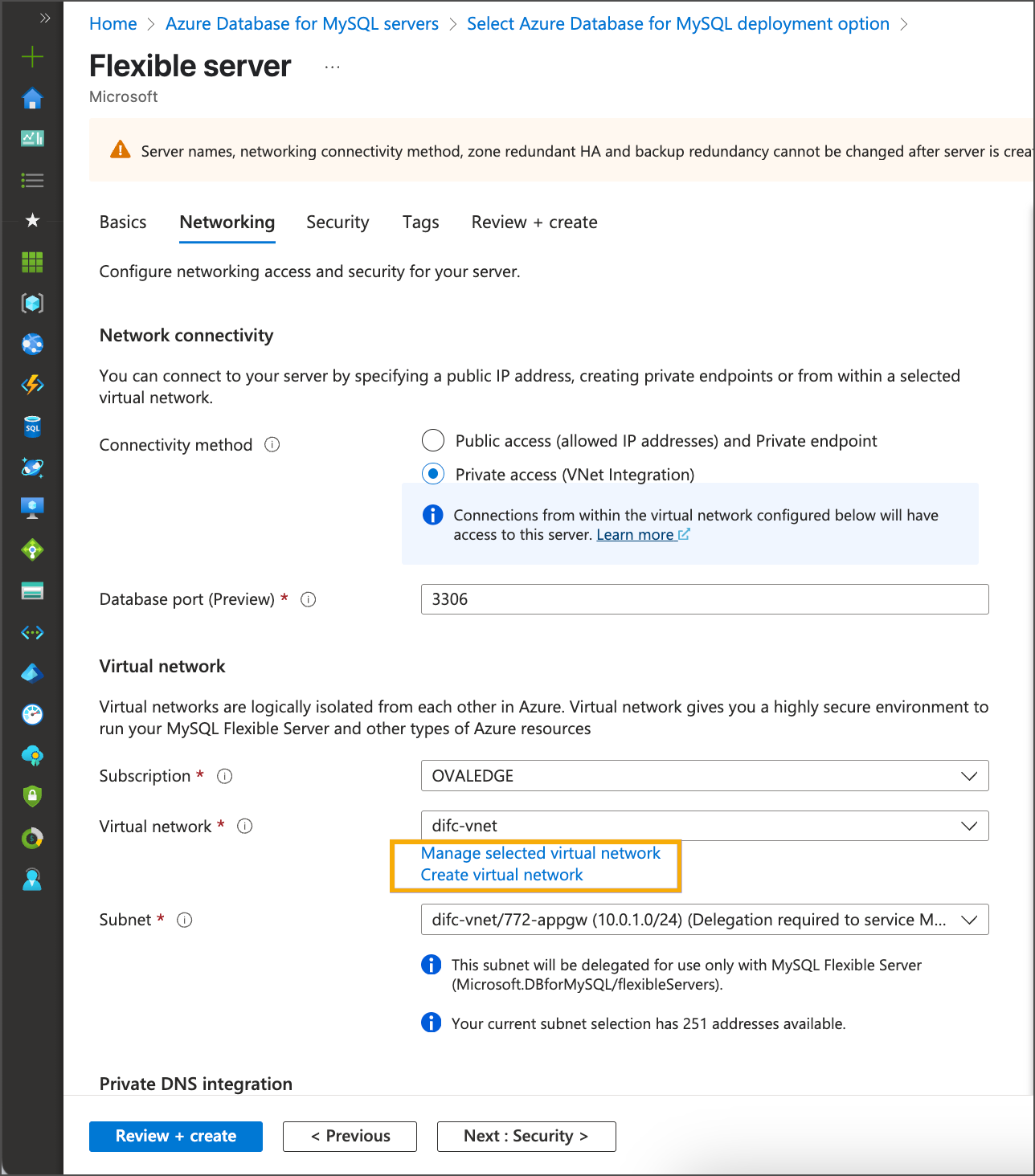Select Public access and Private endpoint option
The width and height of the screenshot is (1035, 1176).
point(433,440)
